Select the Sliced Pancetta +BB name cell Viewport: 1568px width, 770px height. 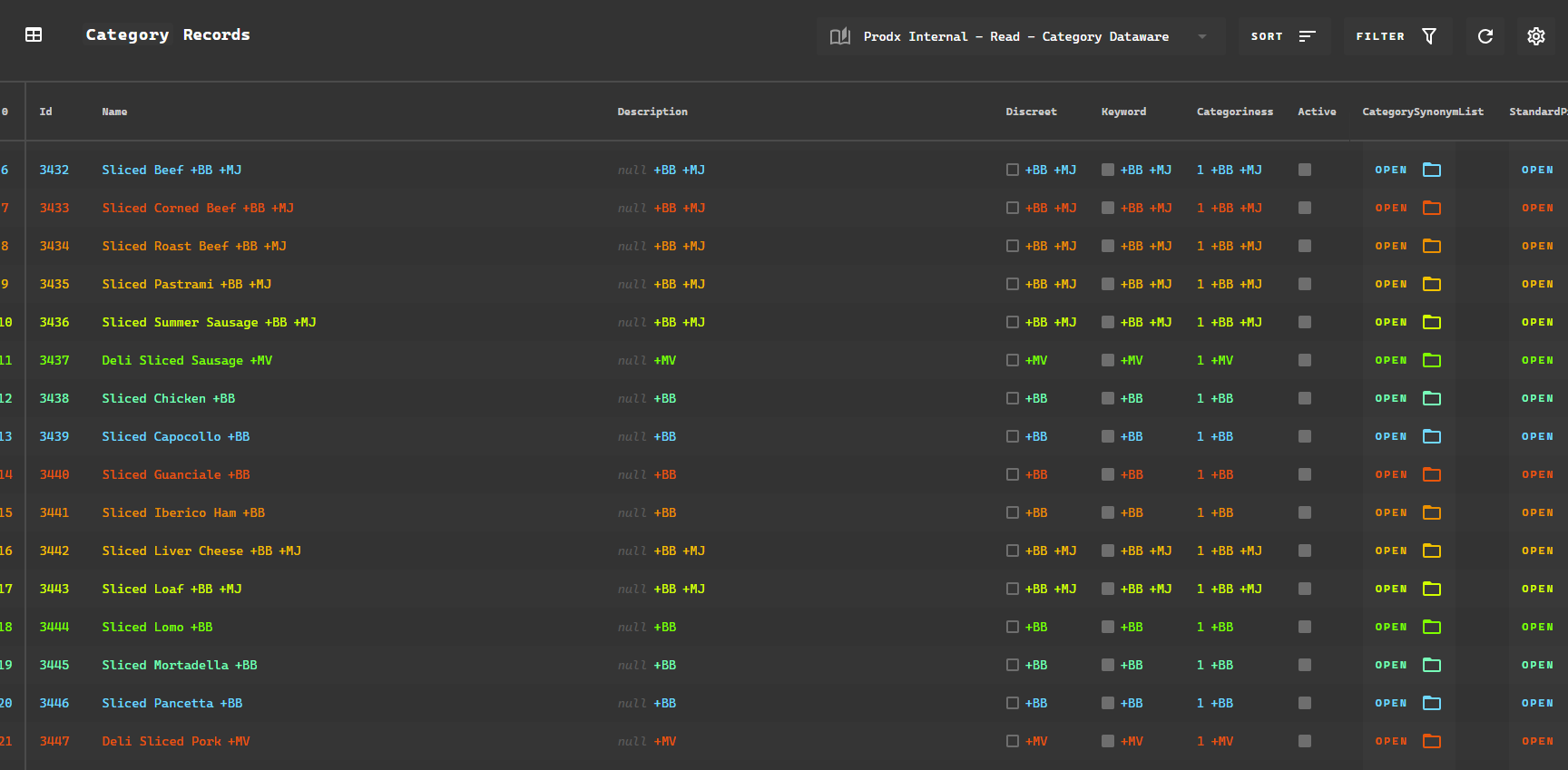[x=172, y=703]
